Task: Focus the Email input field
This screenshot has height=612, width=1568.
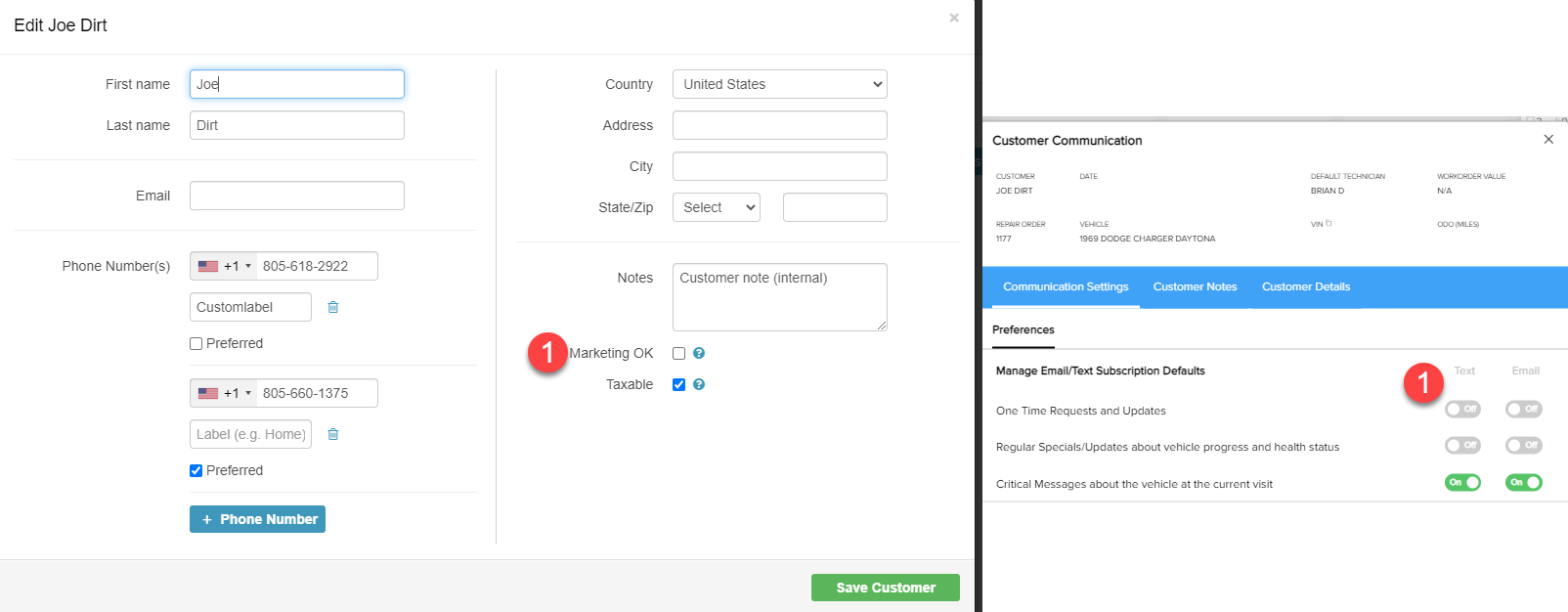Action: tap(297, 196)
